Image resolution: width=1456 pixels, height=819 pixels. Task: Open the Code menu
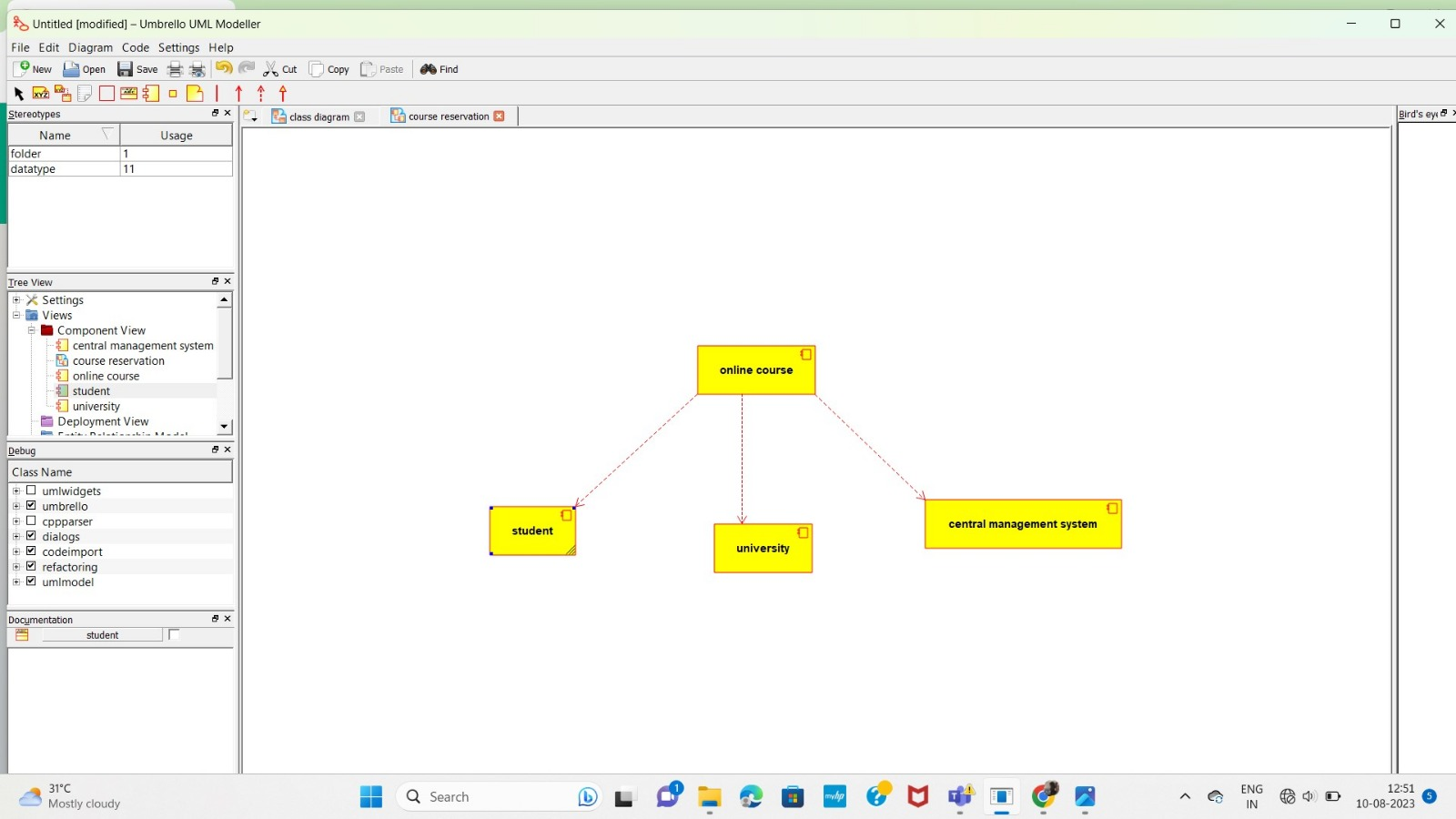point(136,47)
